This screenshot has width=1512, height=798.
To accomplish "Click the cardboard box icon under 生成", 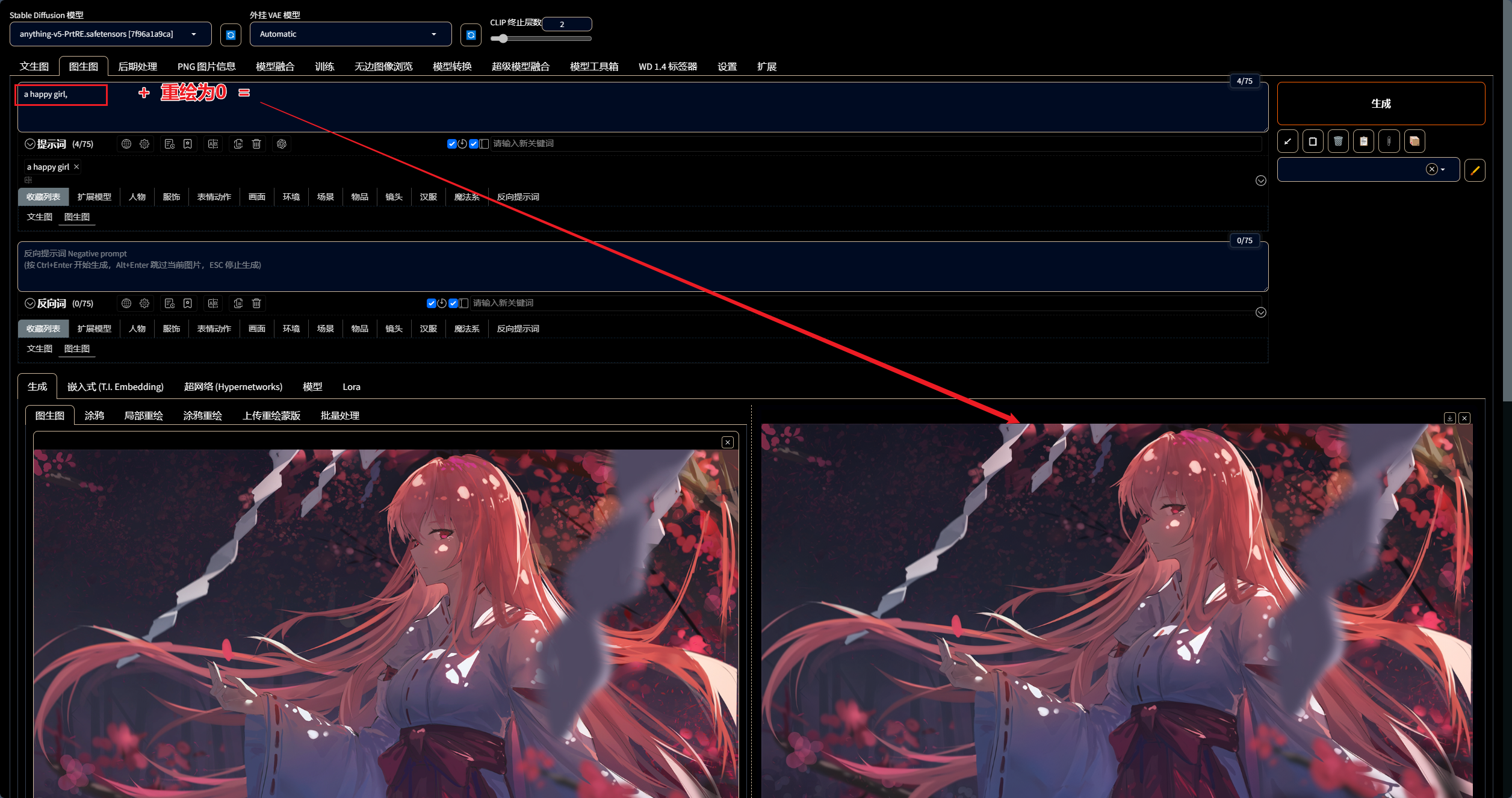I will point(1414,141).
